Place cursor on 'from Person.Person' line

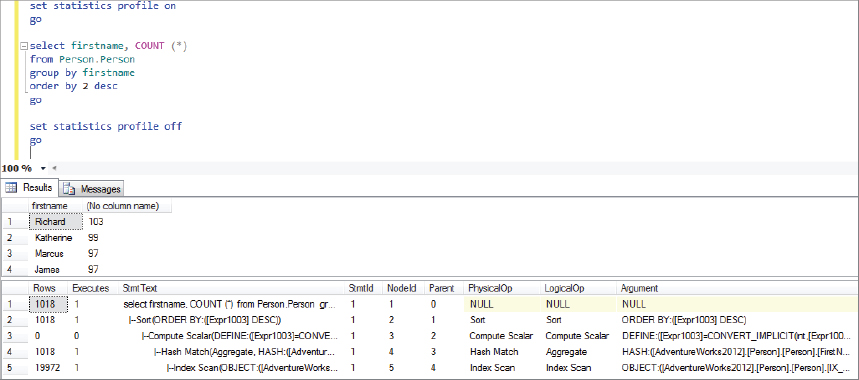(82, 59)
